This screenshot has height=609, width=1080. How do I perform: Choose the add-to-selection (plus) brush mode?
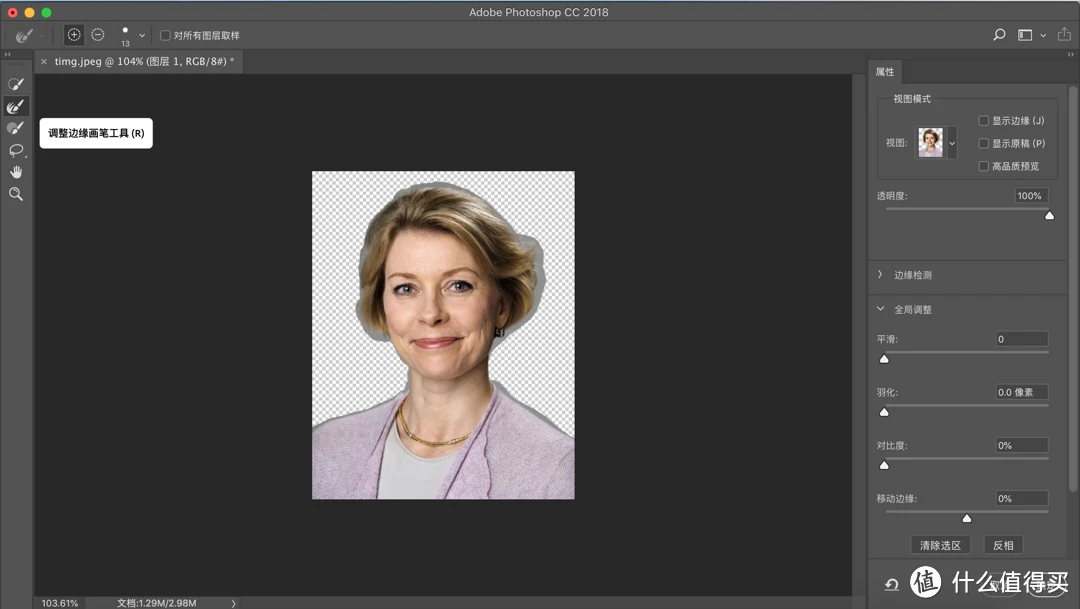click(x=74, y=34)
